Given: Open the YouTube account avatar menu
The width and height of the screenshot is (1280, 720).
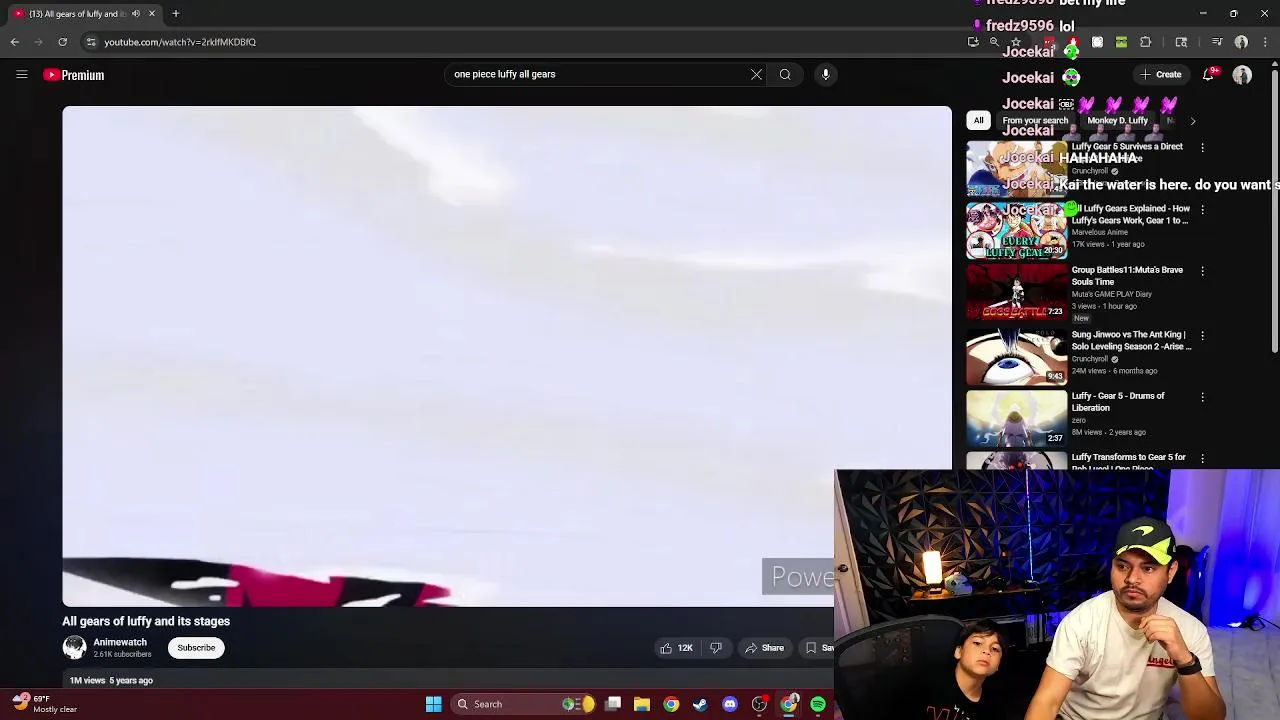Looking at the screenshot, I should [x=1242, y=75].
